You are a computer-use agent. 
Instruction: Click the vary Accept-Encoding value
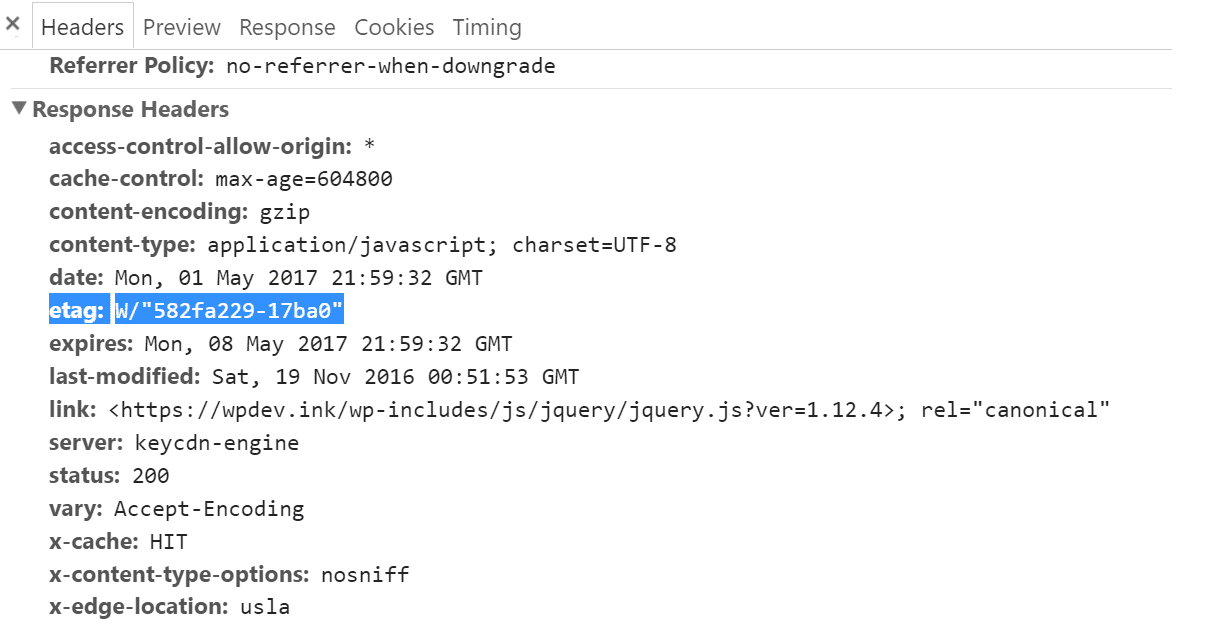coord(209,509)
